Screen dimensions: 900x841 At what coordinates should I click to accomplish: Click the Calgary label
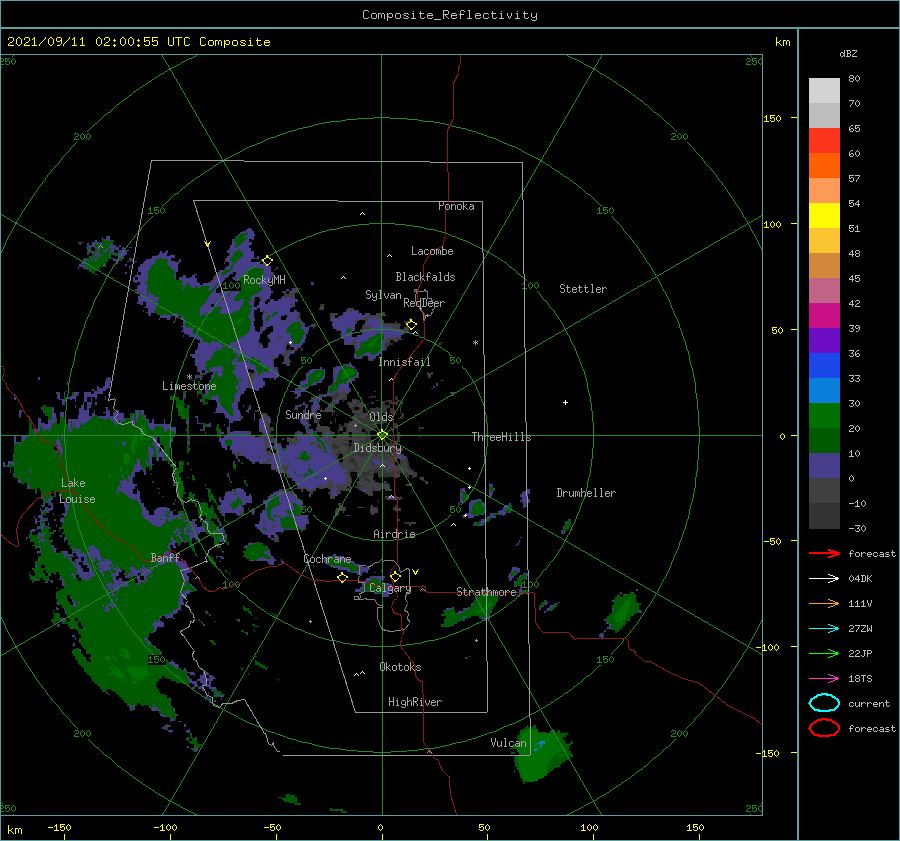tap(390, 588)
